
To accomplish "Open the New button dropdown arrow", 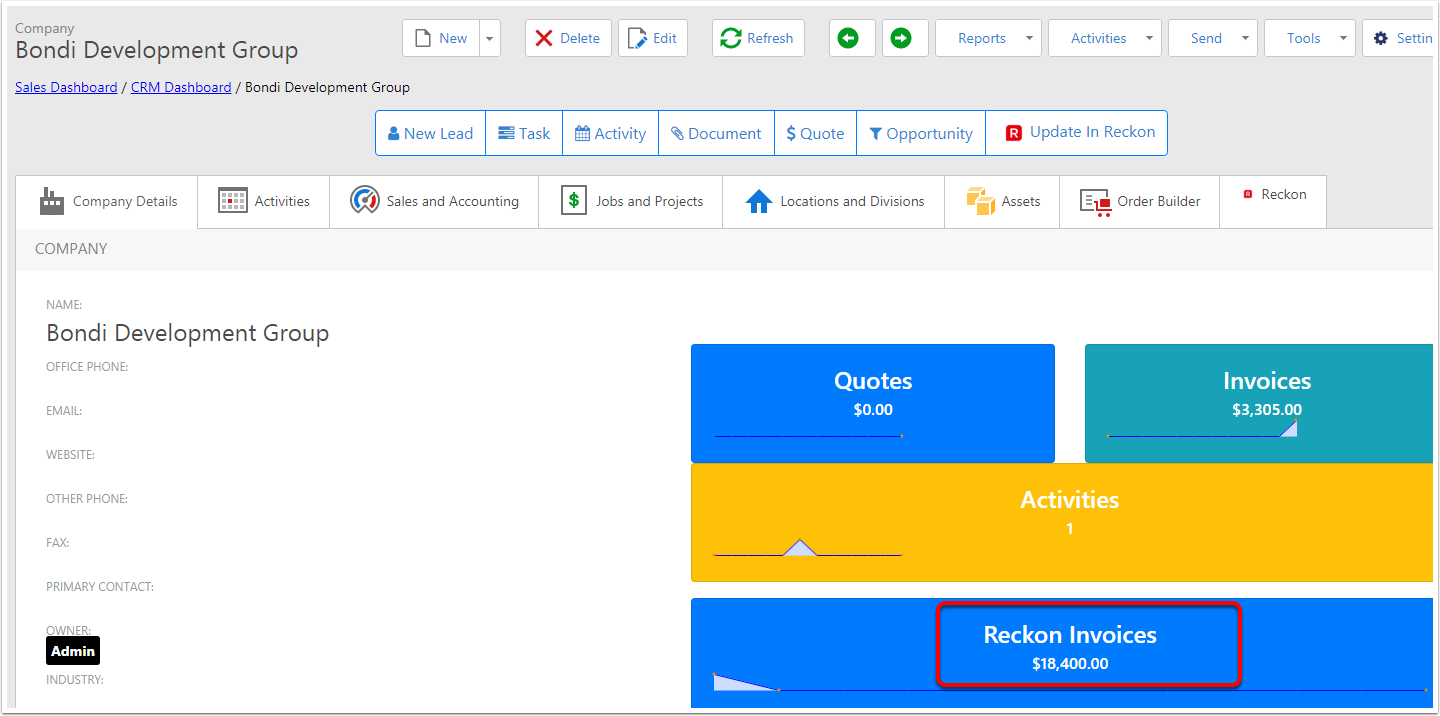I will pos(489,38).
